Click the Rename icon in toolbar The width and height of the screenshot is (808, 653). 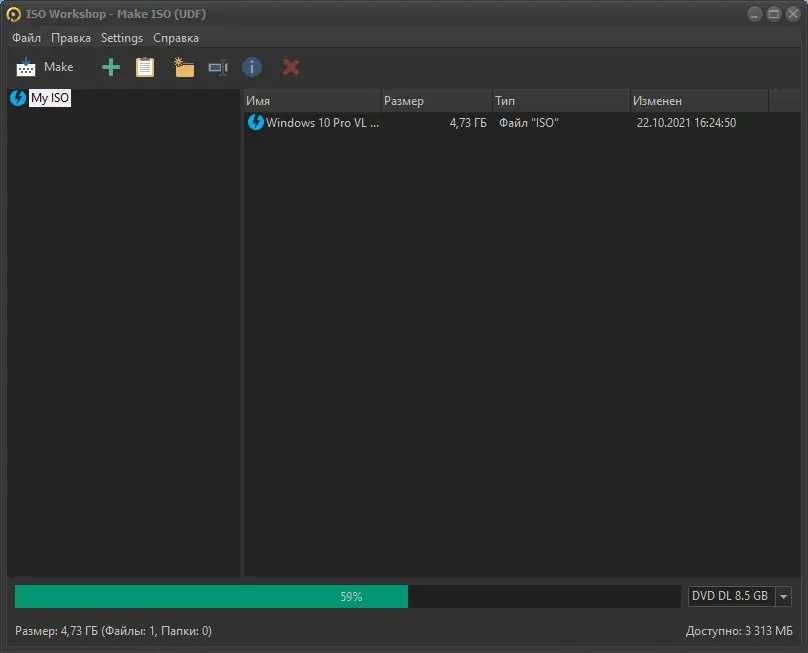pyautogui.click(x=218, y=68)
